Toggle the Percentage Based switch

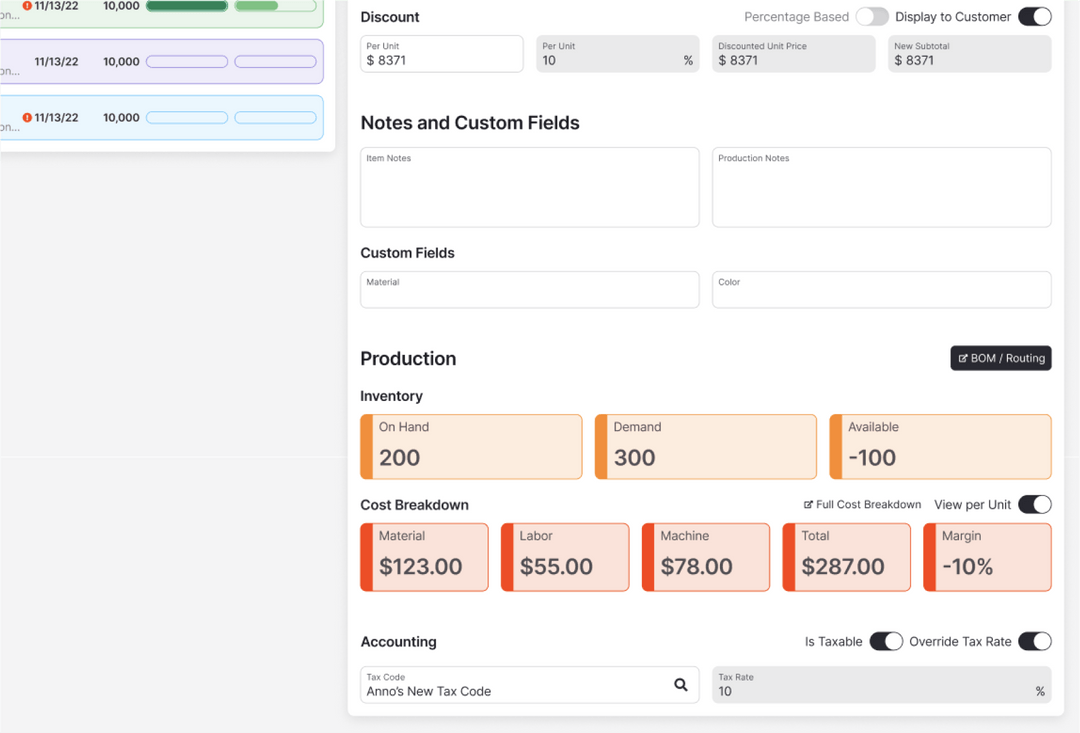[872, 17]
